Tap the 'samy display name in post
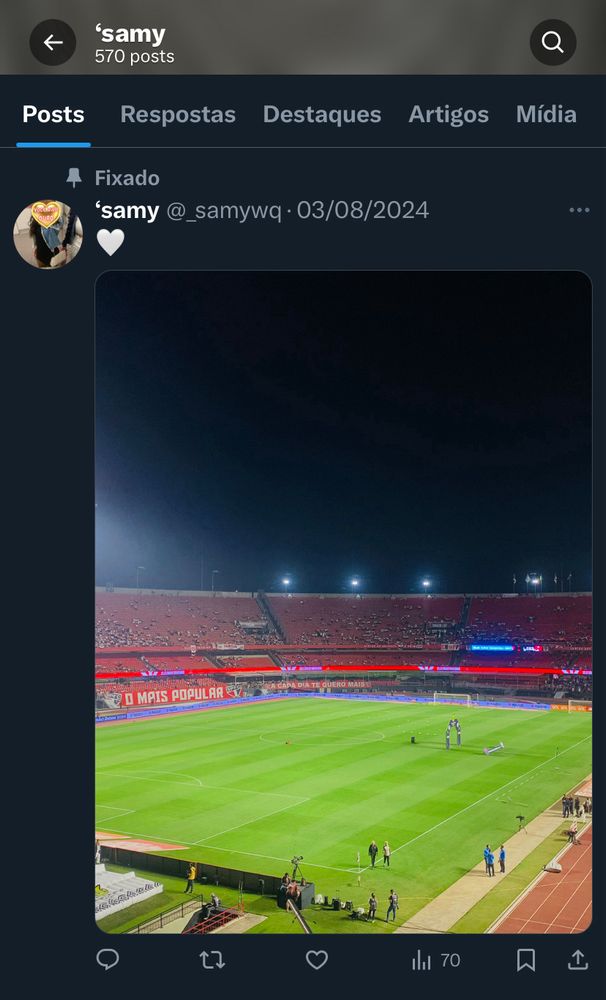This screenshot has height=1000, width=606. [x=127, y=210]
